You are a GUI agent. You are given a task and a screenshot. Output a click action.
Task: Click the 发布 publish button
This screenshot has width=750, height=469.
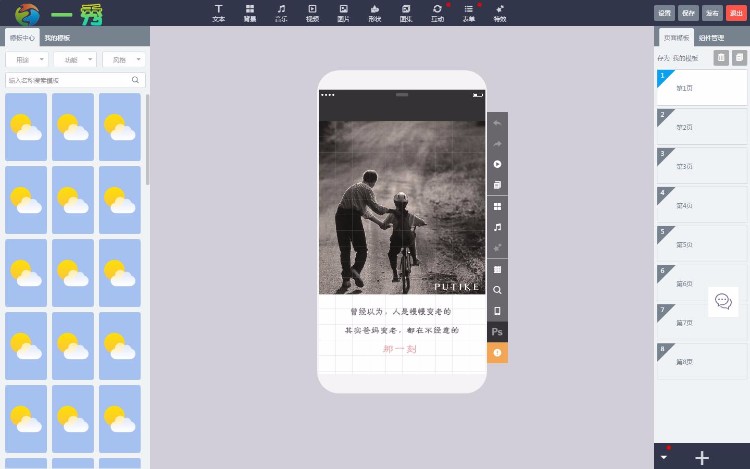712,13
